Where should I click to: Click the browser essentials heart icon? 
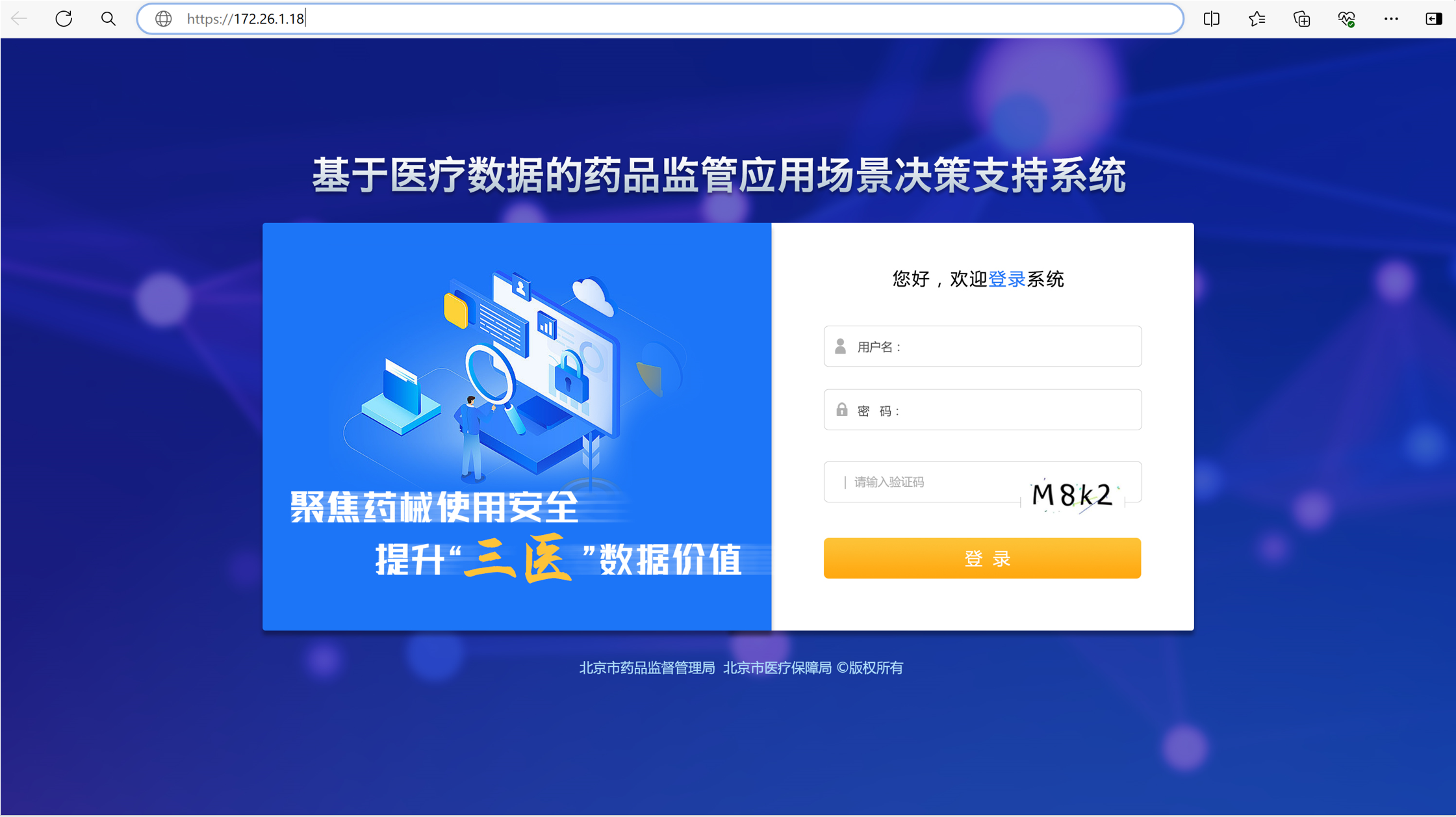(1346, 19)
